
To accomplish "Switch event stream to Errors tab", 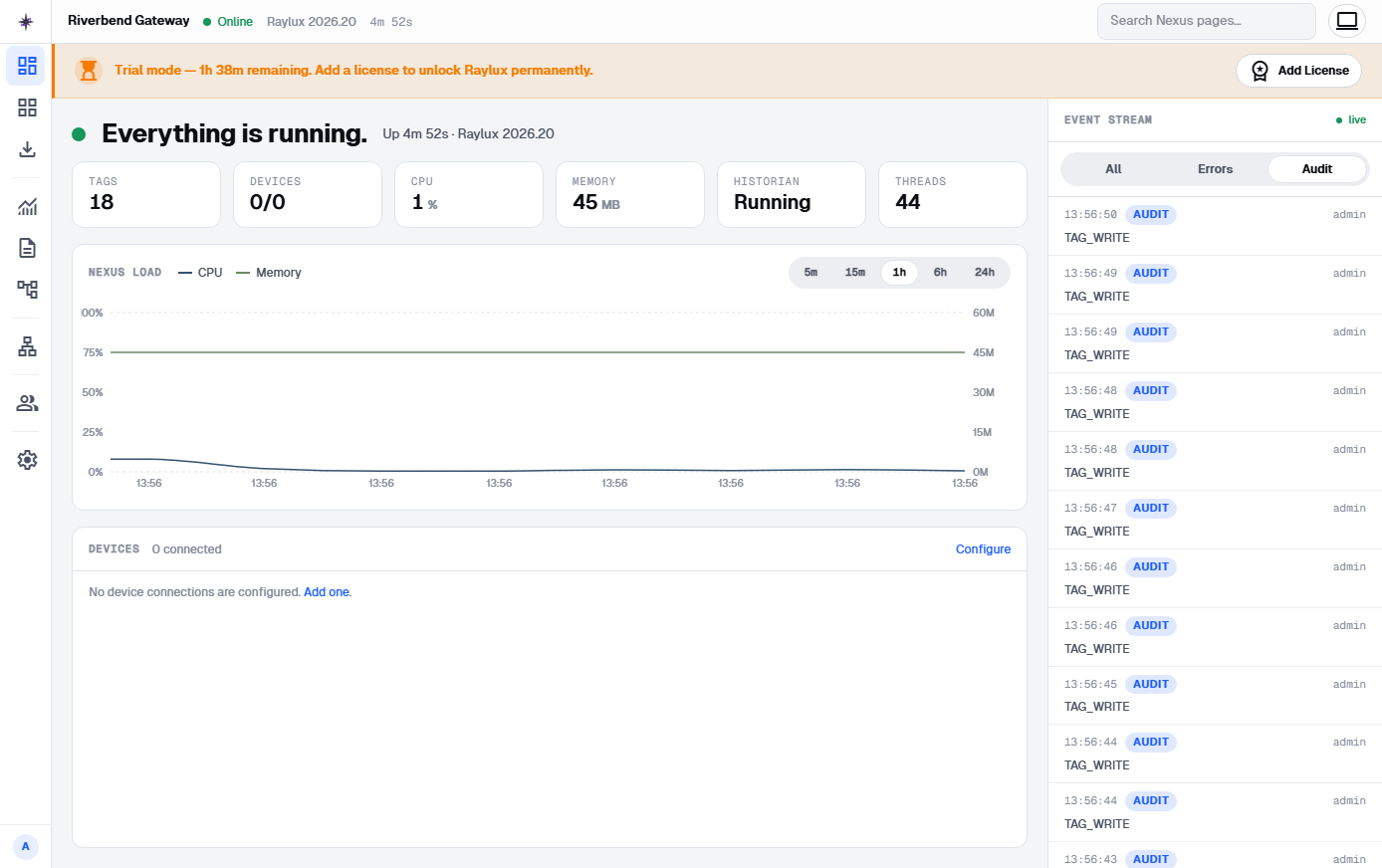I will pos(1215,169).
